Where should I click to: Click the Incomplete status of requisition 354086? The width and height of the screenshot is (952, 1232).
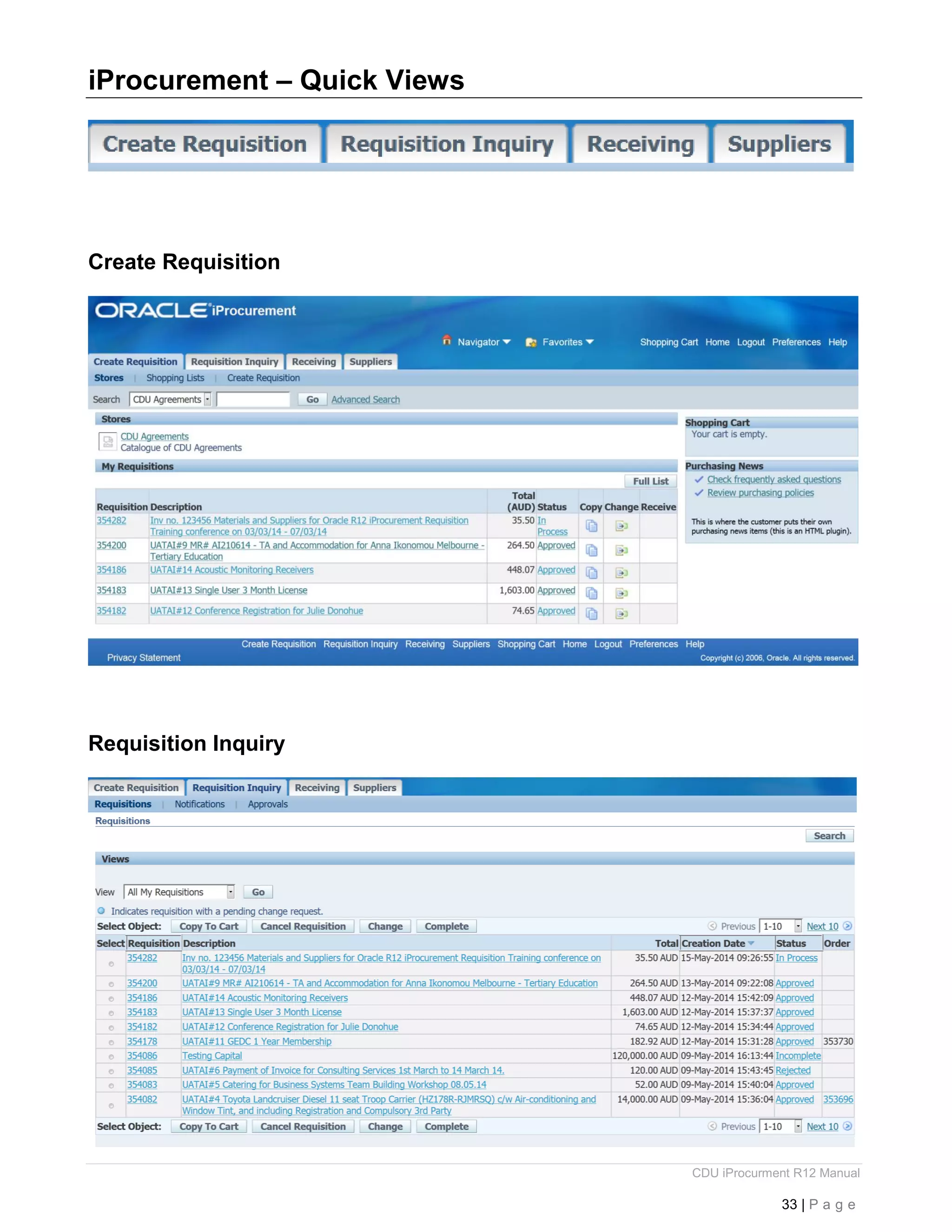[x=798, y=1055]
